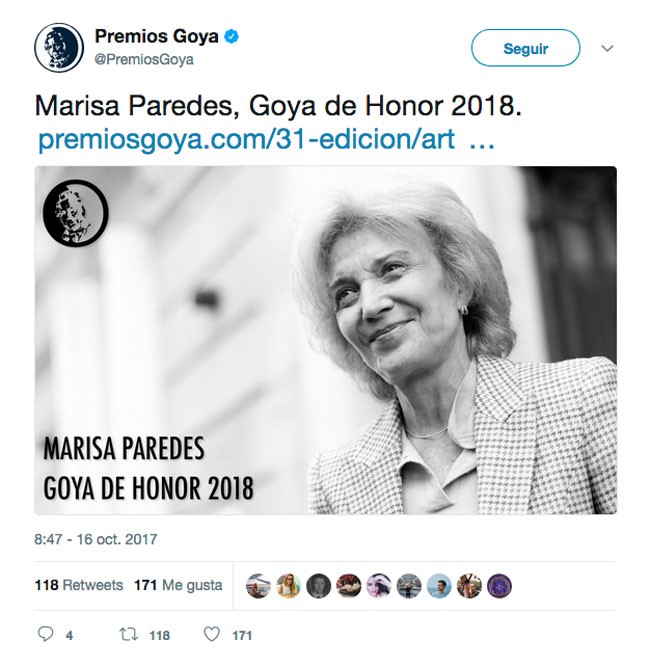Open the Premios Goya display name
Screen dimensions: 650x666
[x=156, y=36]
